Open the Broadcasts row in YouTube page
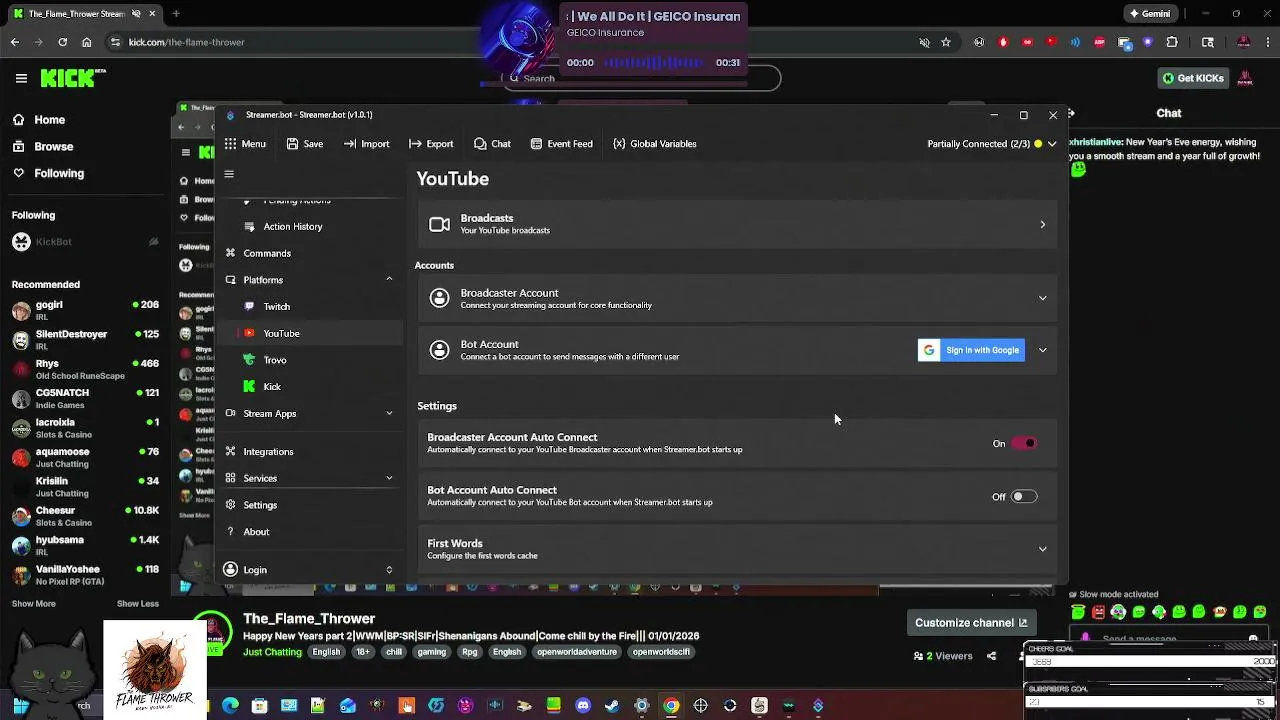The width and height of the screenshot is (1280, 720). click(737, 224)
